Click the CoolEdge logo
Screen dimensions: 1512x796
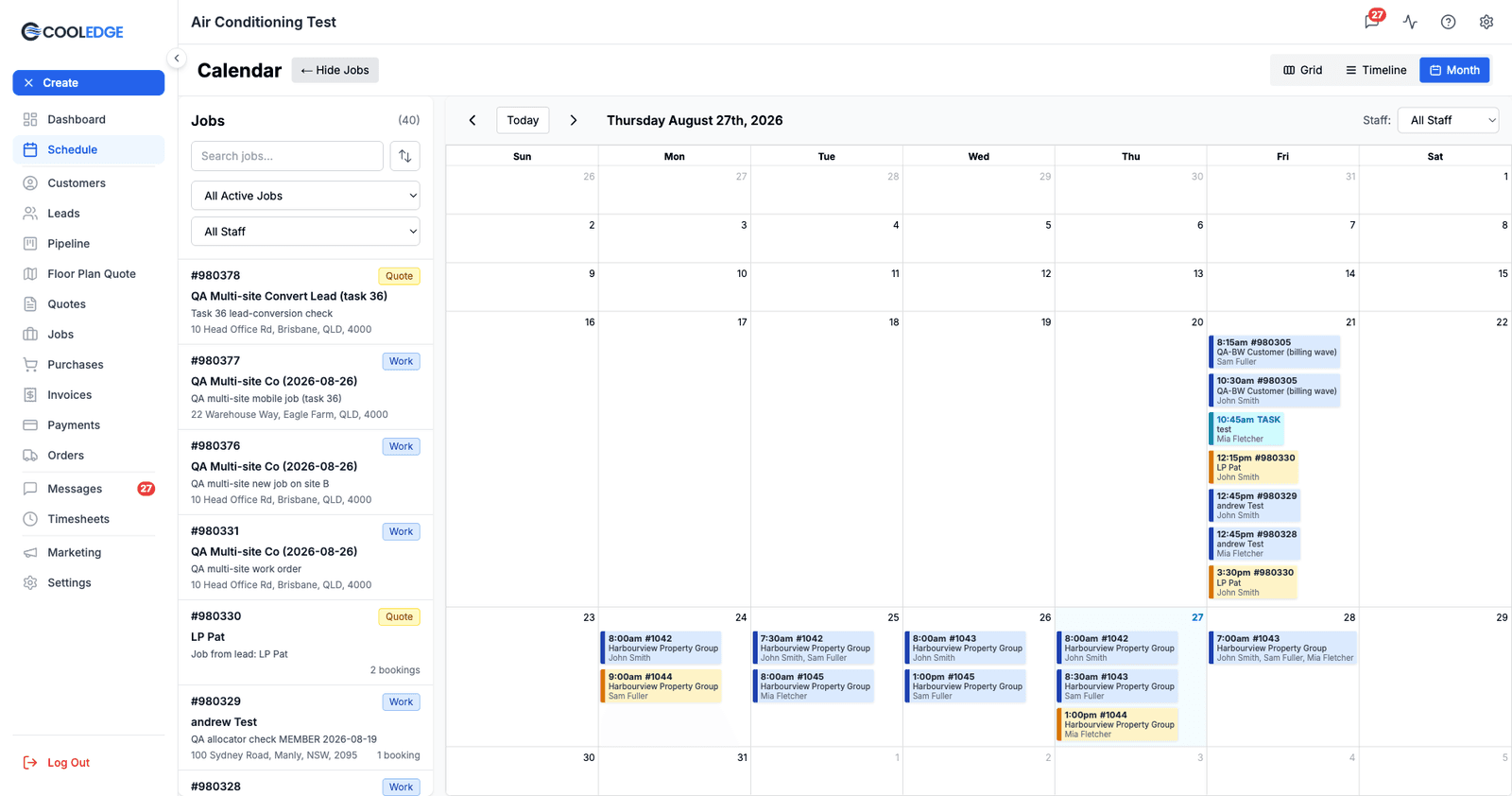[73, 31]
